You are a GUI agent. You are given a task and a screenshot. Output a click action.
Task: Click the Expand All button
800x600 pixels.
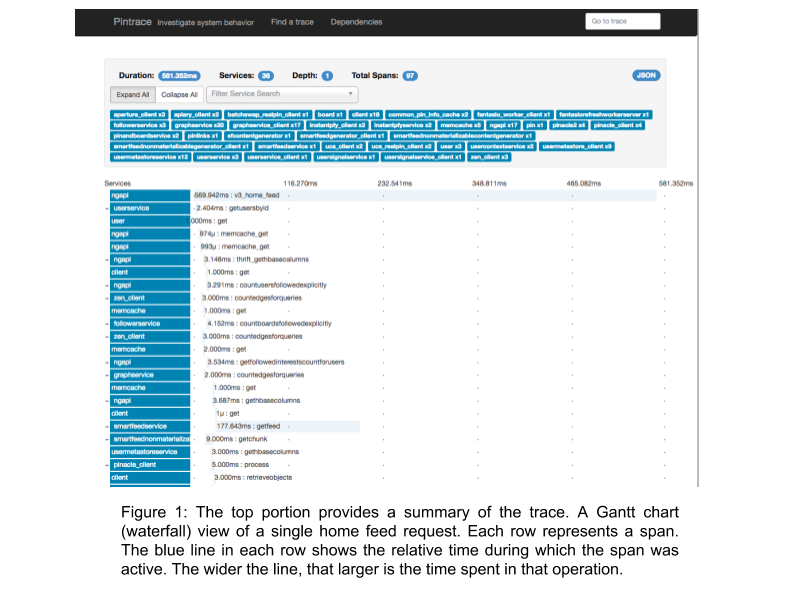[x=133, y=94]
